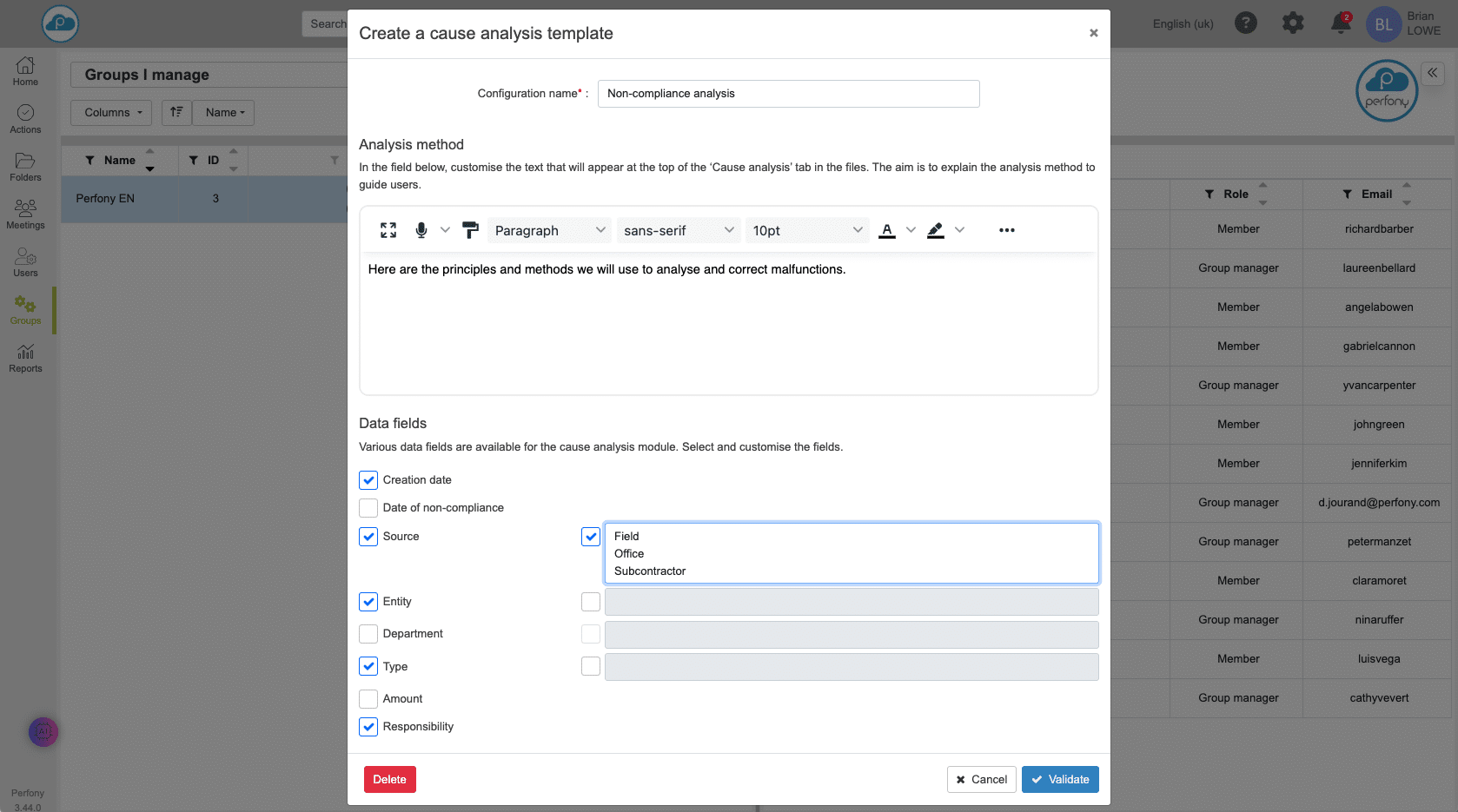
Task: Click the text color icon
Action: coord(886,230)
